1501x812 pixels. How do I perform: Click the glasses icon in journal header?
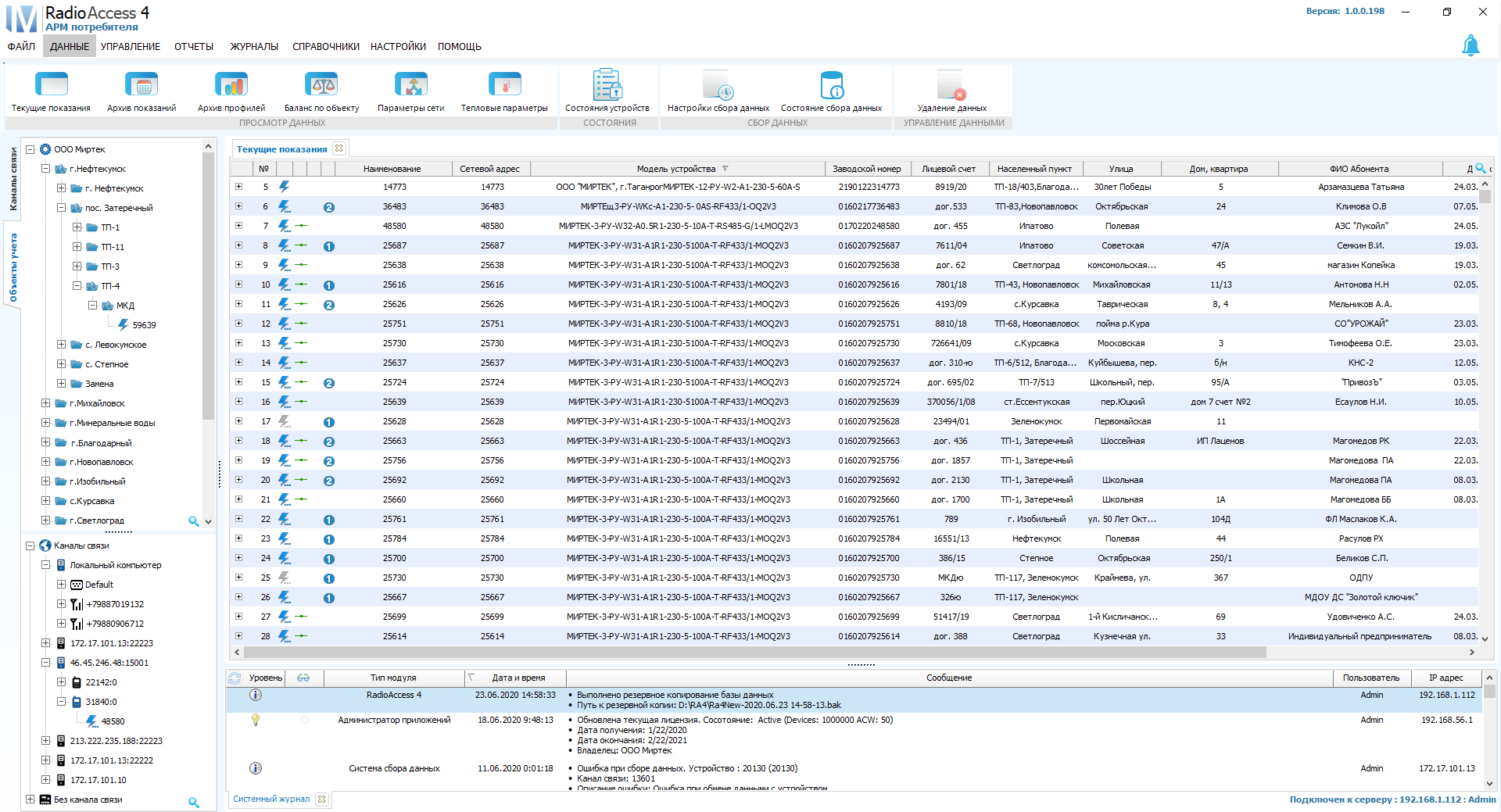point(303,678)
